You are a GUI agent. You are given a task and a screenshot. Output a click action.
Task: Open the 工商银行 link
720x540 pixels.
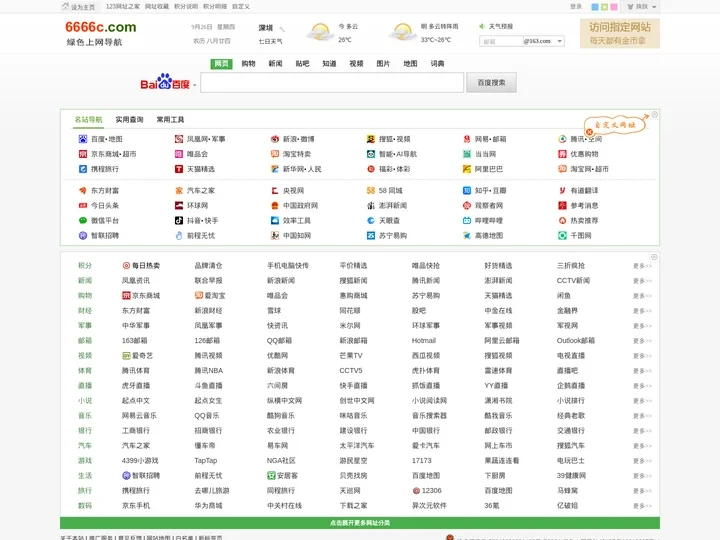coord(136,431)
